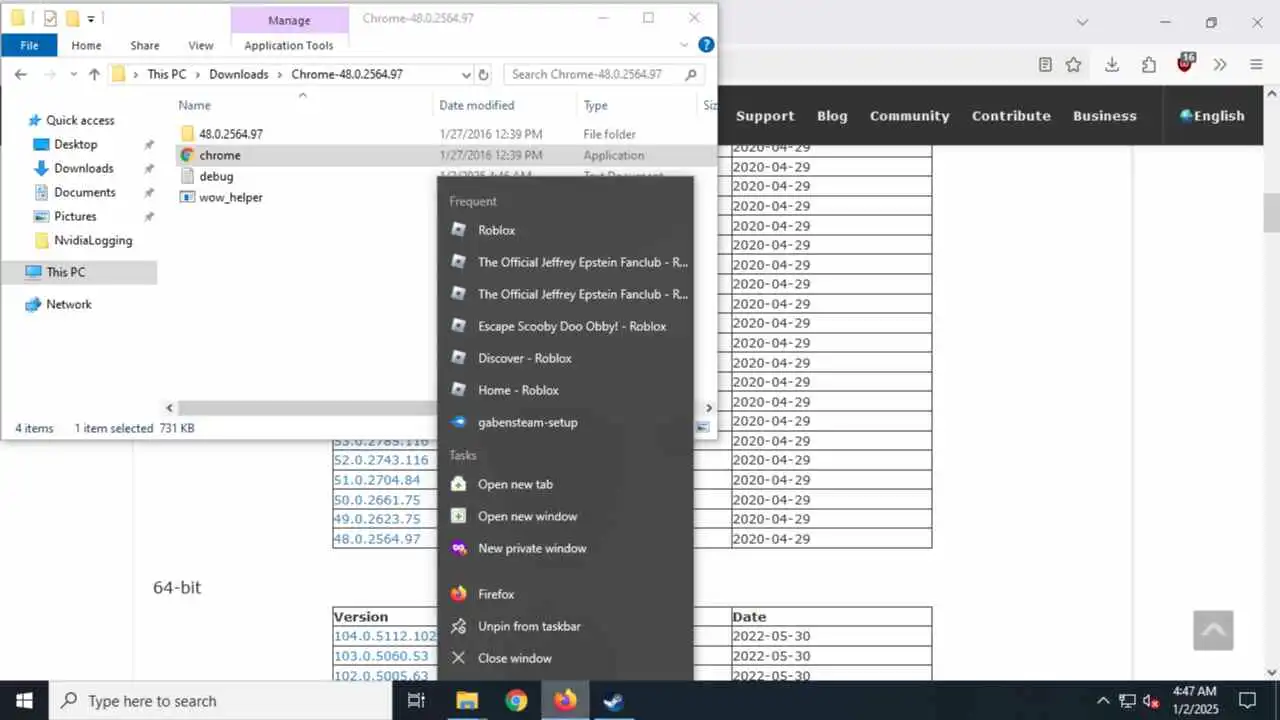Open Quick Access Toolbar customize dropdown
This screenshot has height=720, width=1280.
click(92, 18)
